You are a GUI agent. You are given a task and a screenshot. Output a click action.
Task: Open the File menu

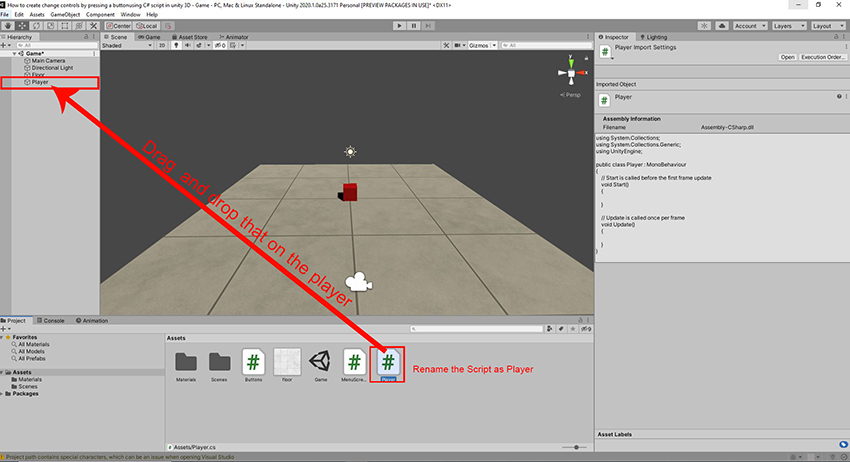point(5,14)
